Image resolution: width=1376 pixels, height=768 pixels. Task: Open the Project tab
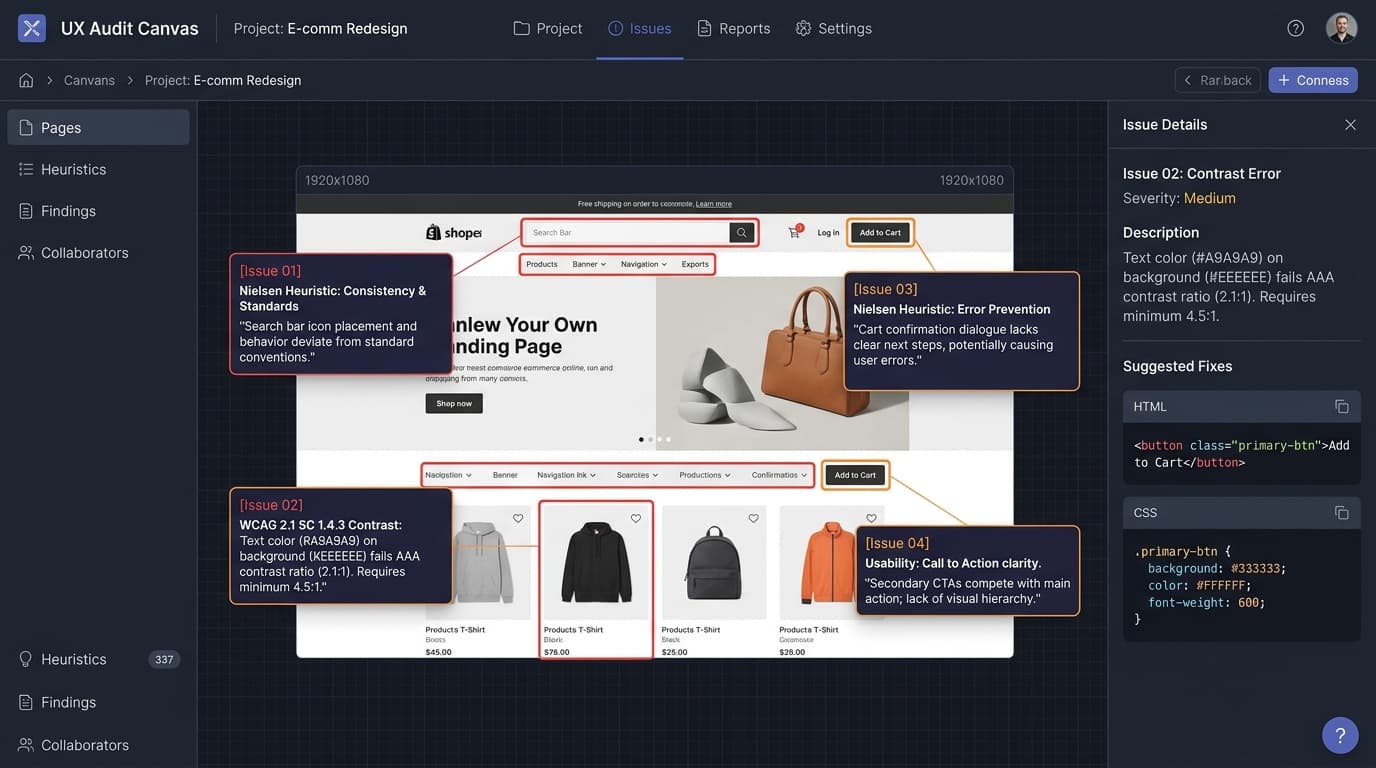click(548, 28)
